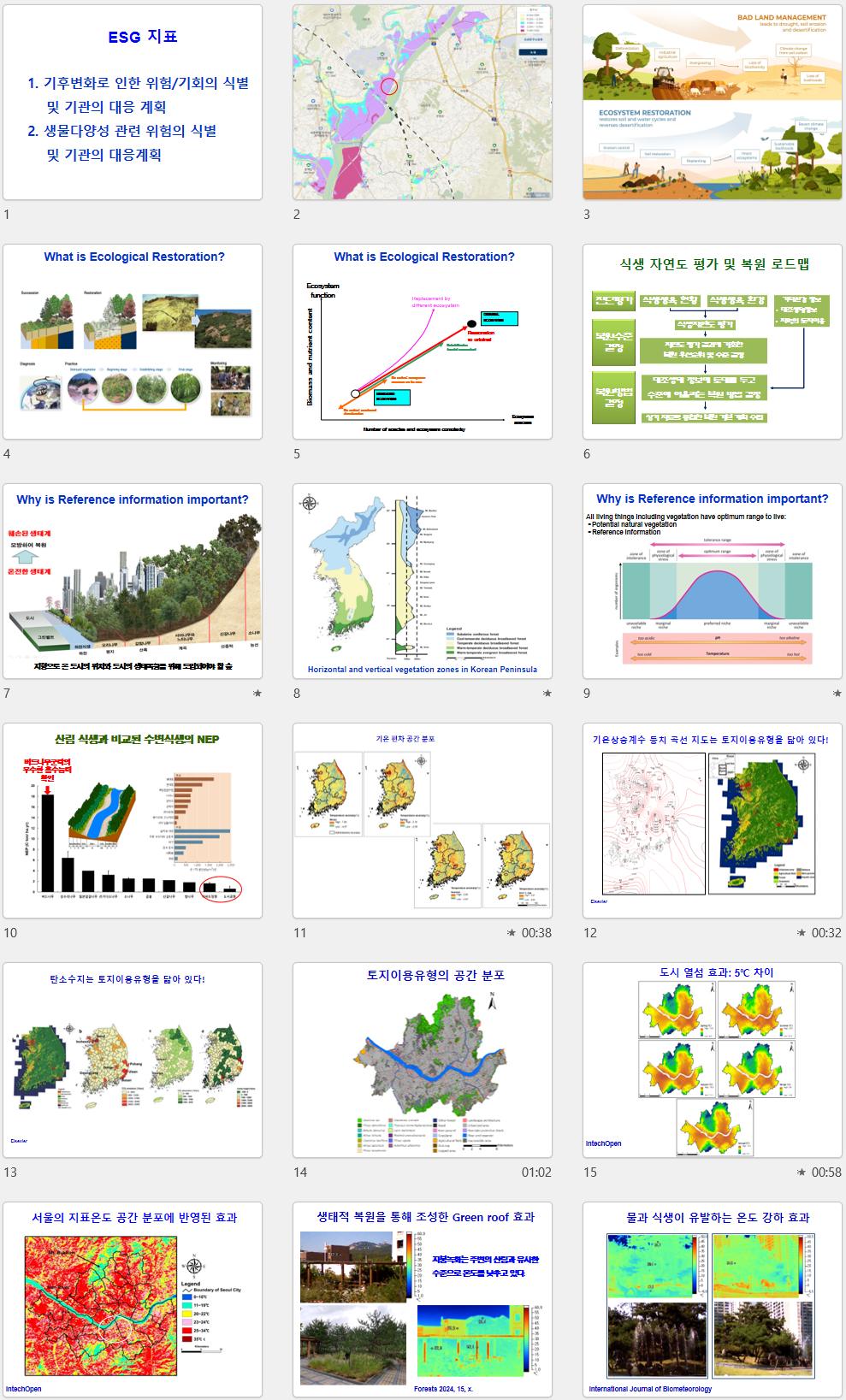Select the Green roof 효과 slide
846x1400 pixels.
point(423,1300)
